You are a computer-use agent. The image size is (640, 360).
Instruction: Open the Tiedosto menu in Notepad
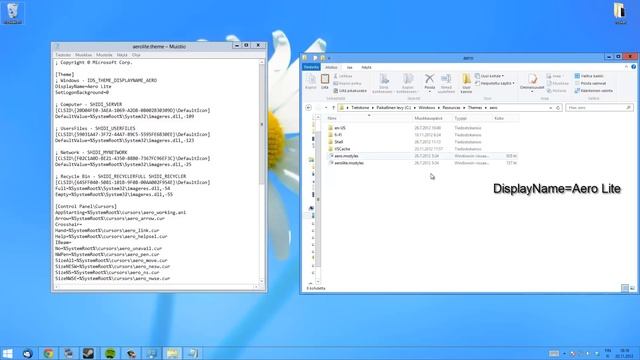pos(63,55)
